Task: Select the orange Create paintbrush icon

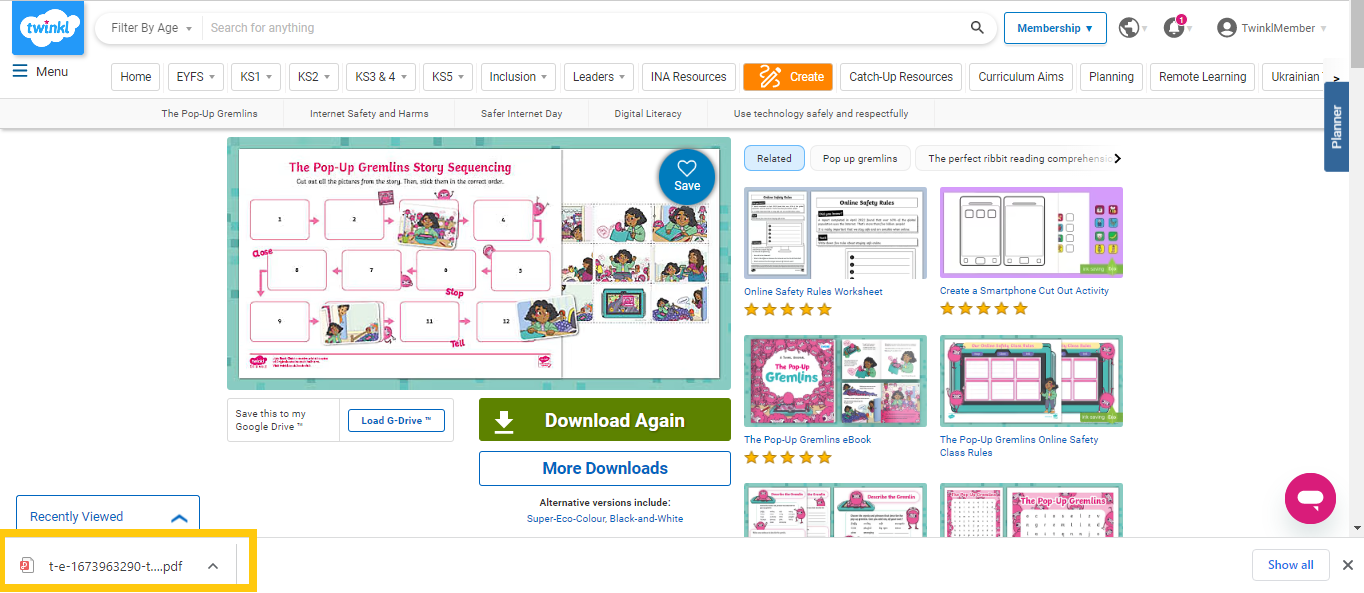Action: (768, 76)
